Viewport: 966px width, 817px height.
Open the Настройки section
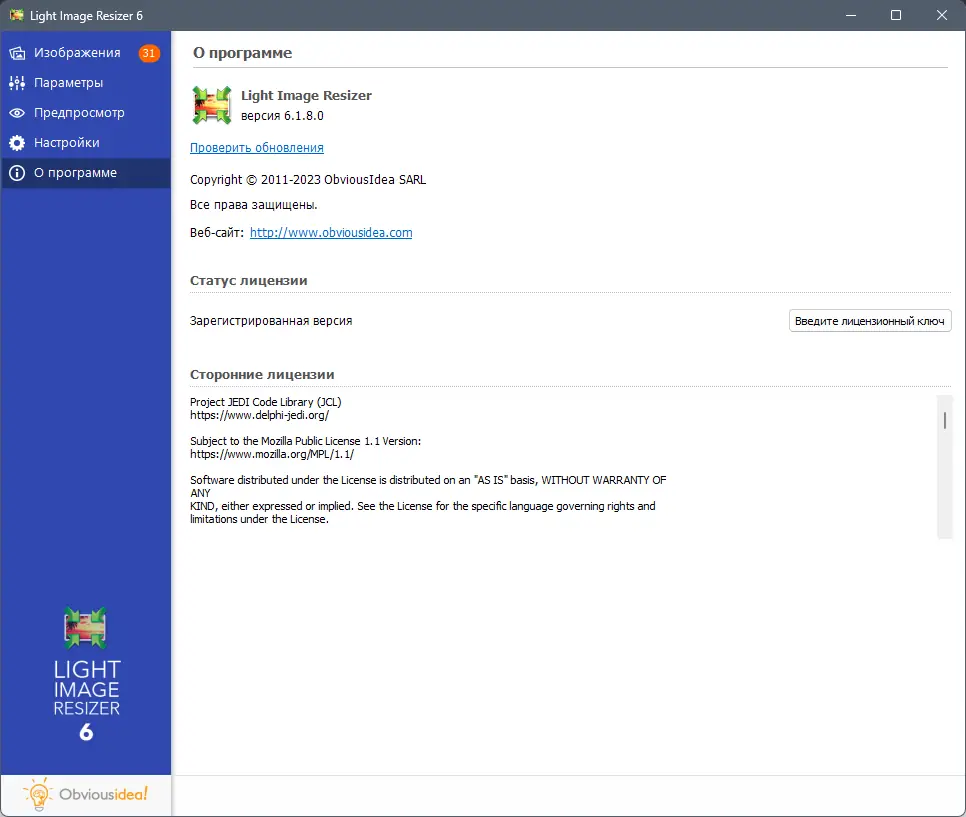(x=85, y=143)
